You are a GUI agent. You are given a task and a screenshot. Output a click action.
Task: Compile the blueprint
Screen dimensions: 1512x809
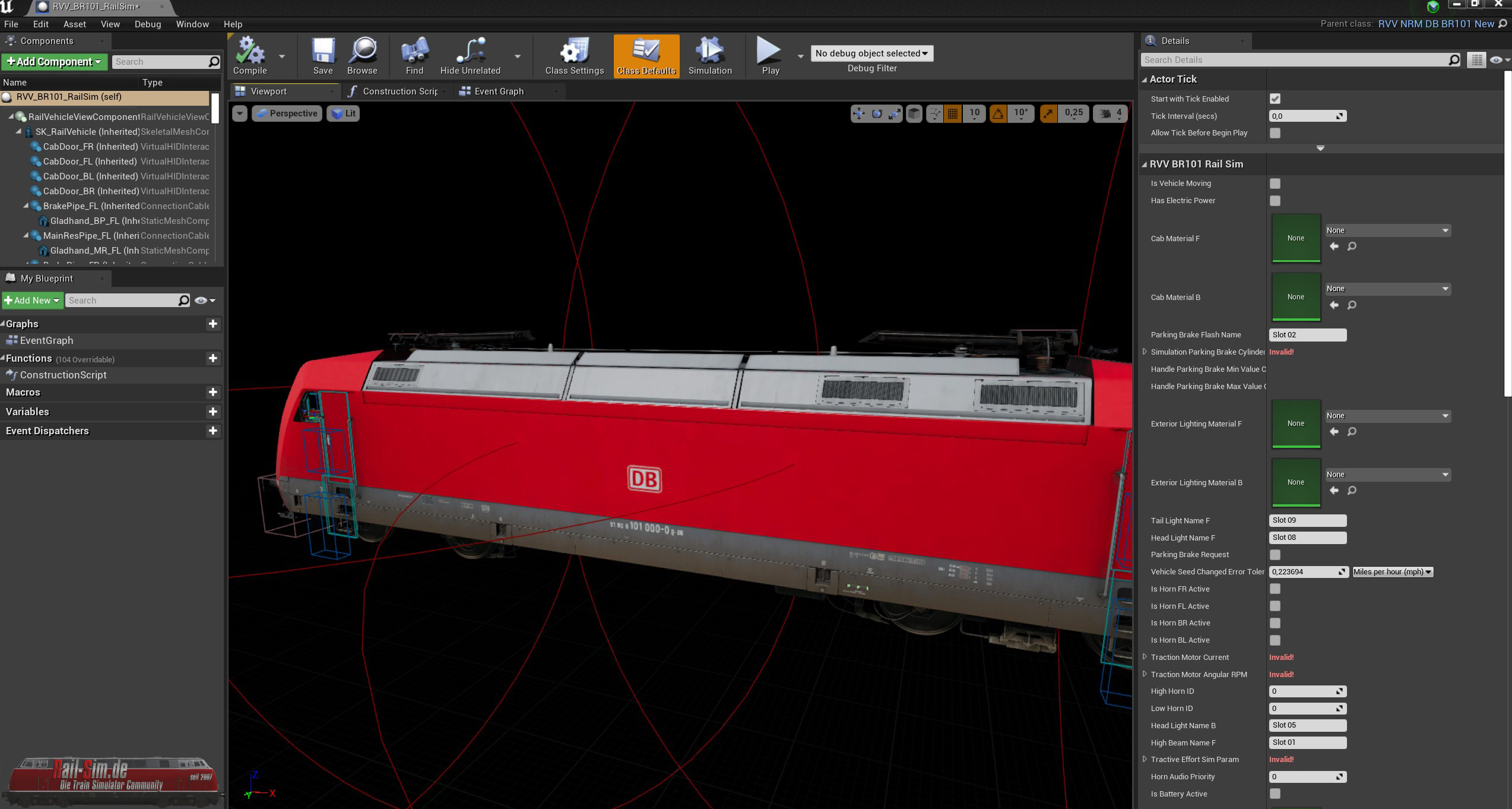[x=250, y=56]
